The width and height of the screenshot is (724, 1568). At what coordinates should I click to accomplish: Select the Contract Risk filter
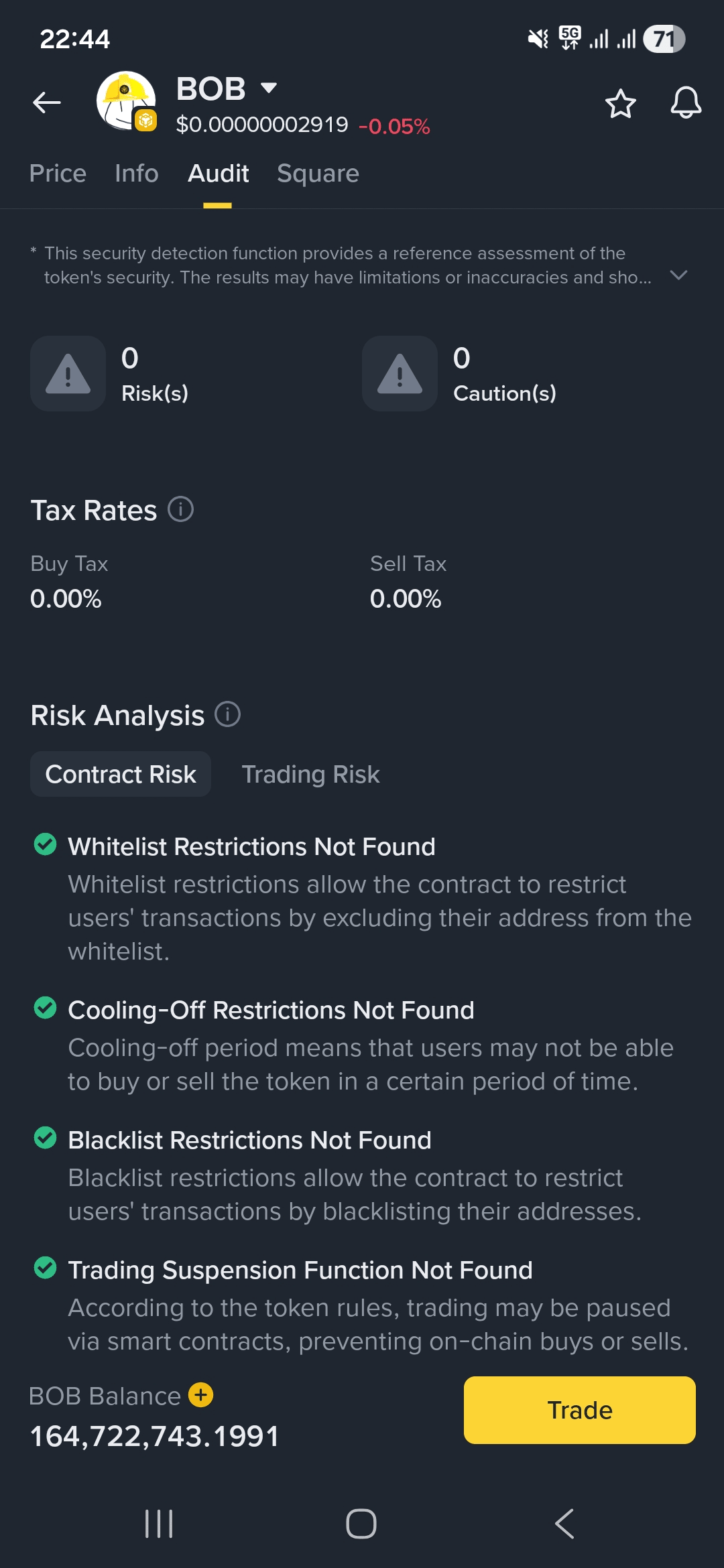click(x=121, y=774)
